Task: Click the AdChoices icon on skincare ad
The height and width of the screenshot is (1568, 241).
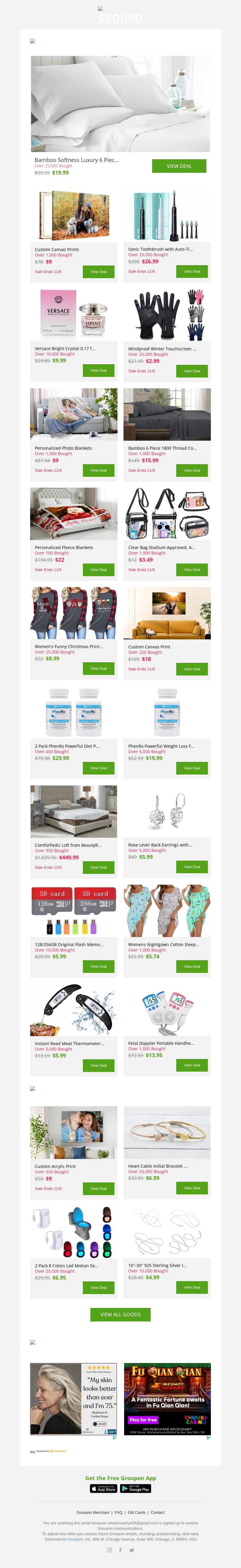Action: pos(114,1437)
